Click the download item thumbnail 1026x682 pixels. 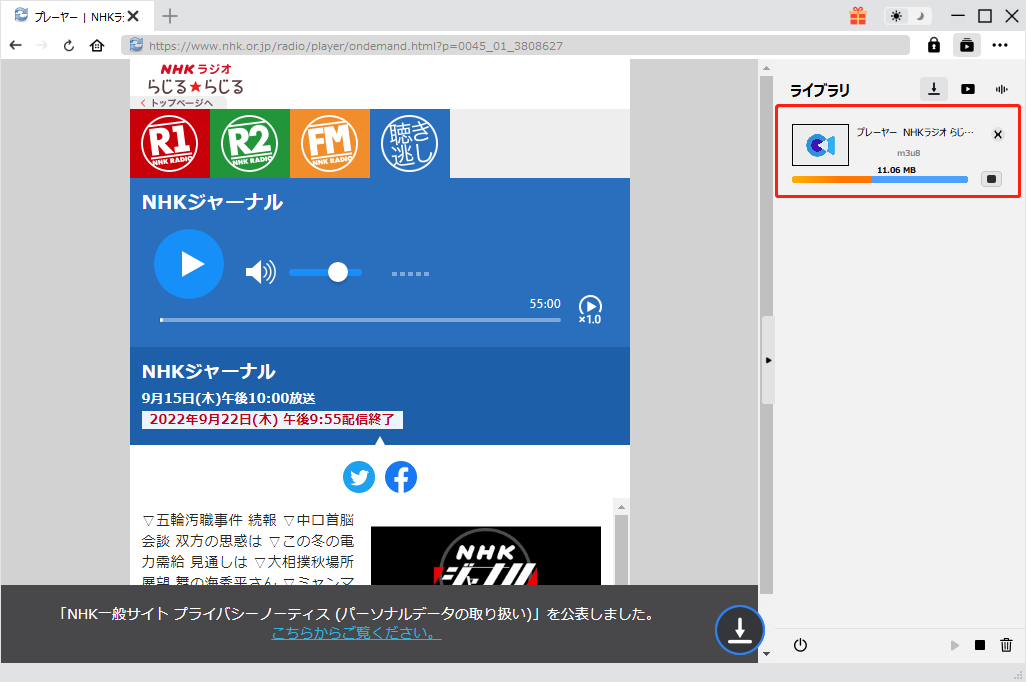click(820, 145)
